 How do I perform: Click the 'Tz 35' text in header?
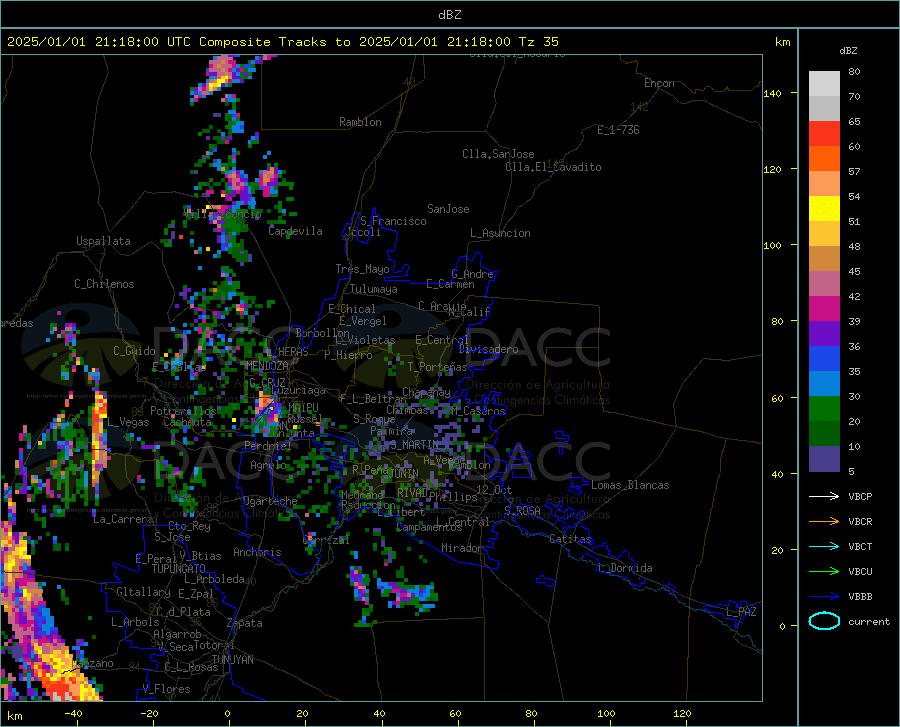tap(538, 42)
